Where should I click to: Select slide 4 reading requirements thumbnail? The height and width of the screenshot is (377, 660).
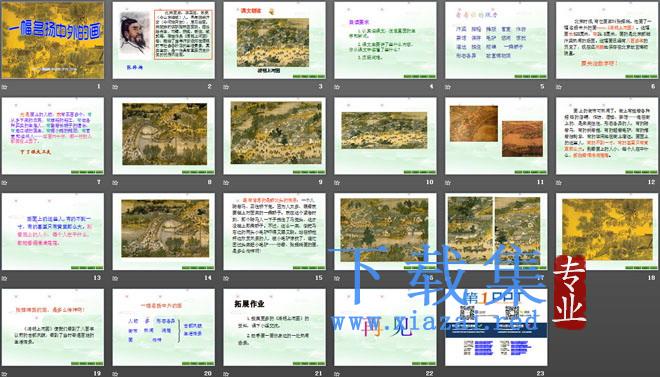[x=385, y=40]
